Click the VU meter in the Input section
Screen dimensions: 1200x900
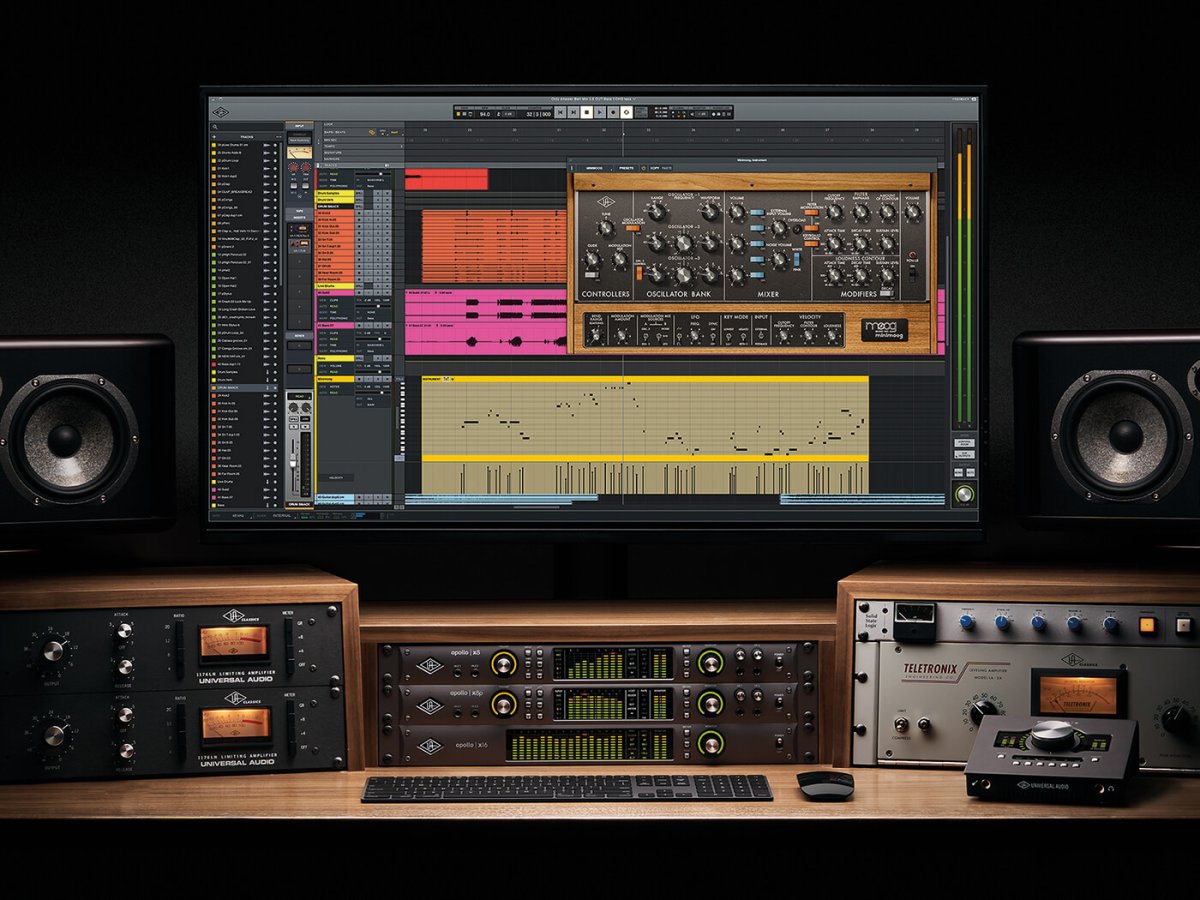tap(300, 153)
